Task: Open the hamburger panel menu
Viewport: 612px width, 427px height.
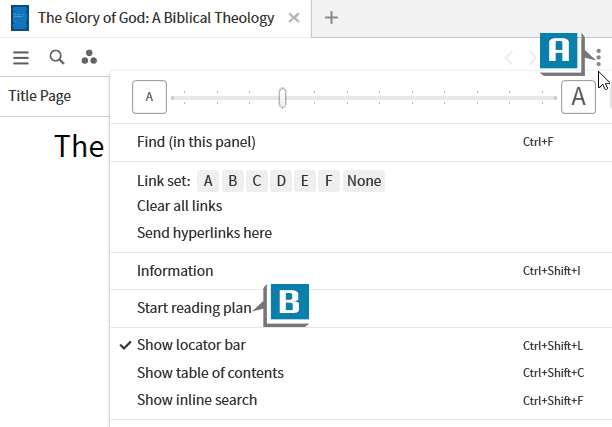Action: (20, 58)
